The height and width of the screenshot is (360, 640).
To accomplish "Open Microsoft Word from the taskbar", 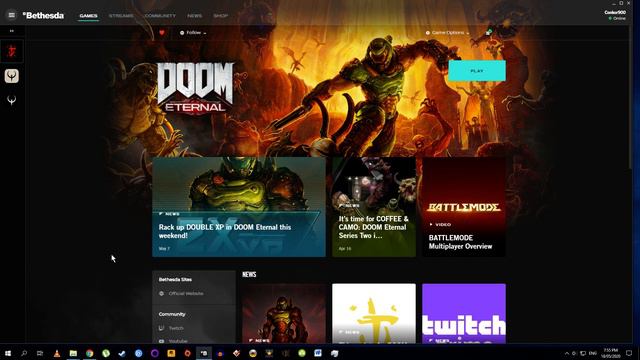I will [318, 353].
